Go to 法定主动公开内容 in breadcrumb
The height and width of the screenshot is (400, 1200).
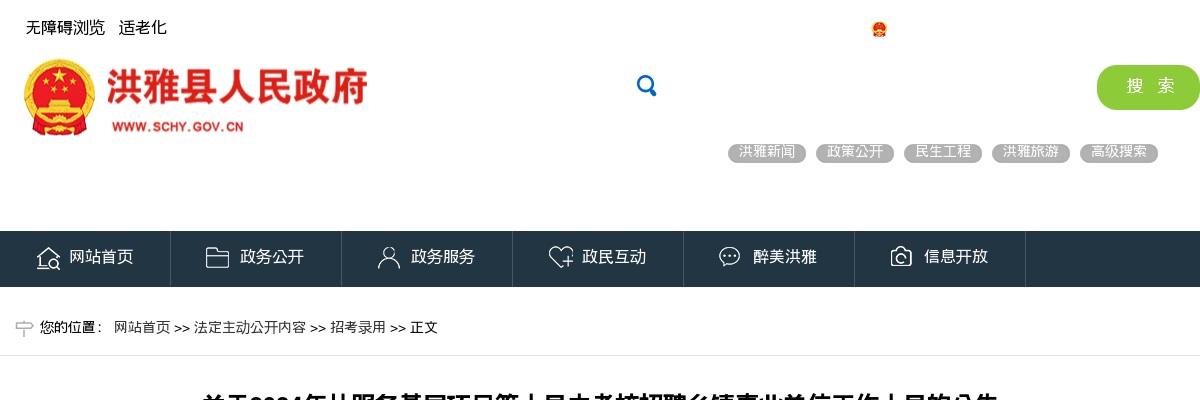point(250,328)
